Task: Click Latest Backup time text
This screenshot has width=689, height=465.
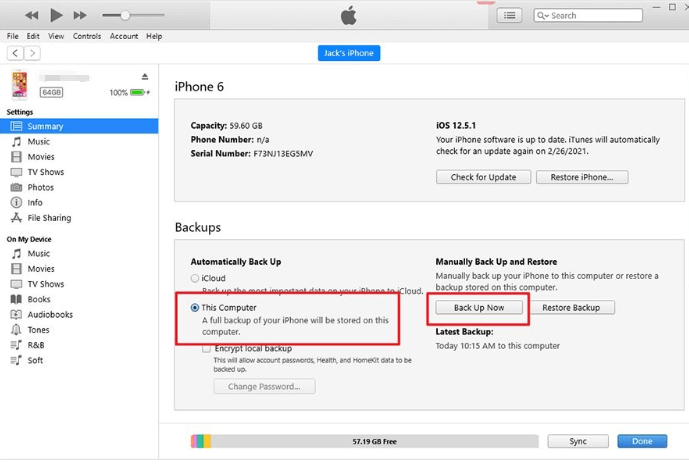Action: 497,346
